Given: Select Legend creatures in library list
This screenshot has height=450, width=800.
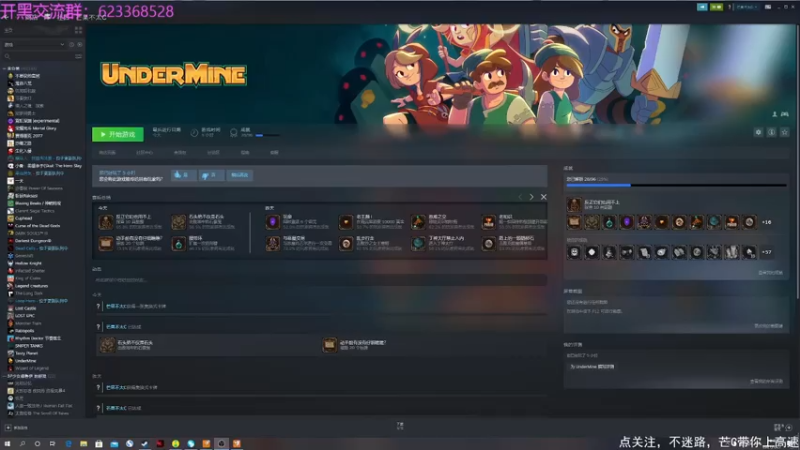Looking at the screenshot, I should [31, 286].
